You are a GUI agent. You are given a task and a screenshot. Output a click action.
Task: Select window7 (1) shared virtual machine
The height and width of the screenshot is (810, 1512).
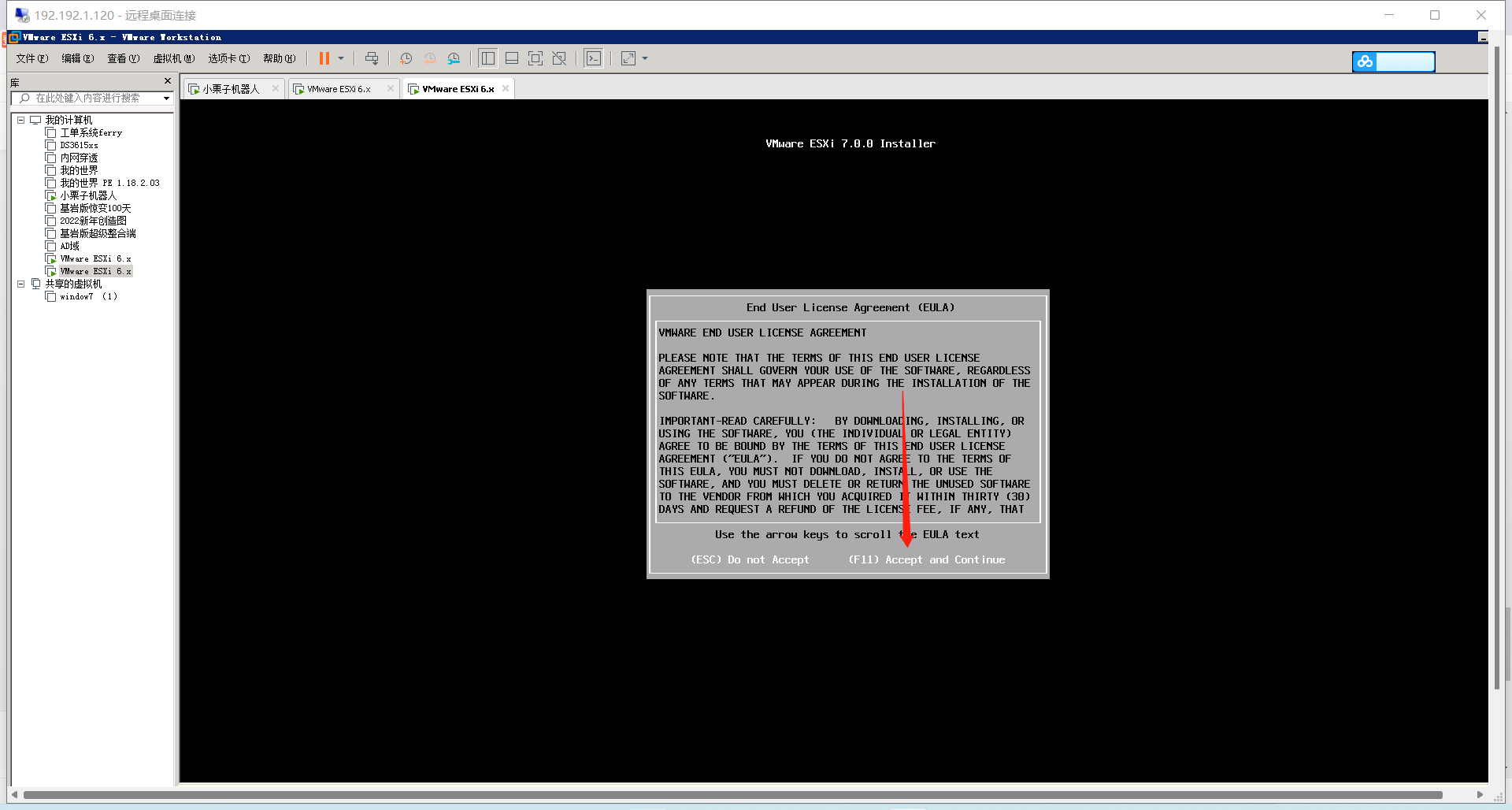(x=88, y=297)
